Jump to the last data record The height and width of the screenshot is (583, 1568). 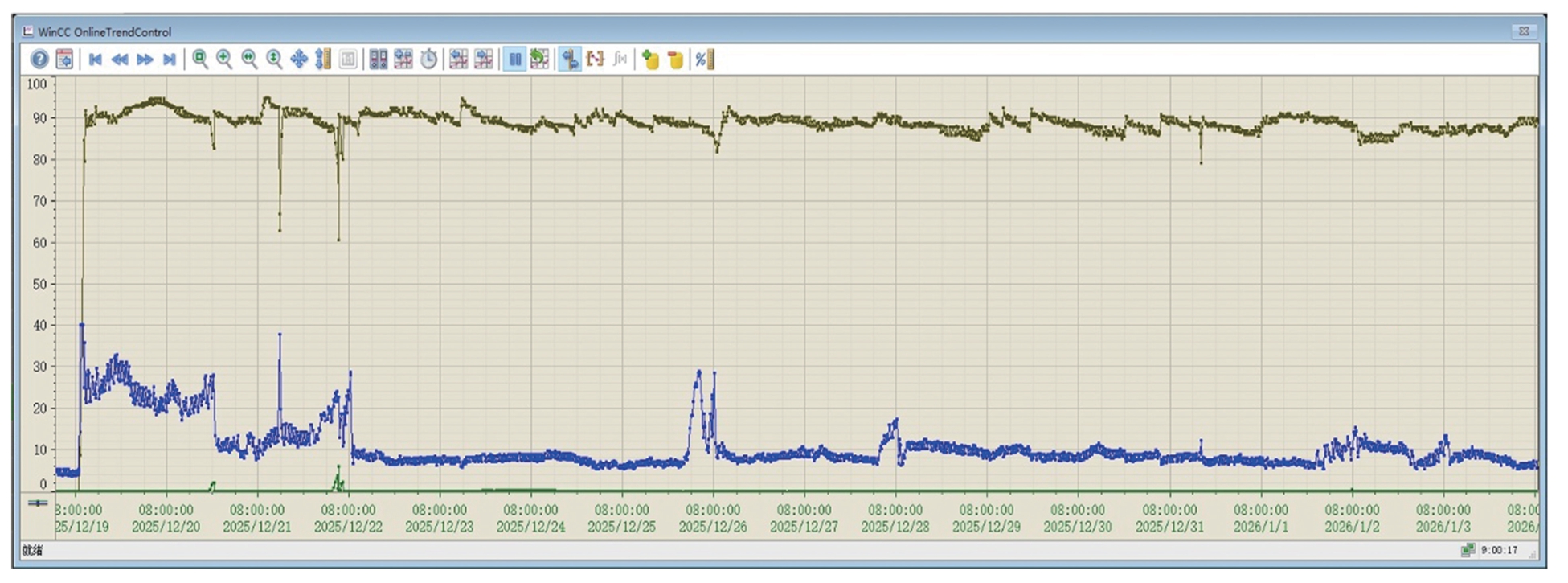pyautogui.click(x=169, y=59)
